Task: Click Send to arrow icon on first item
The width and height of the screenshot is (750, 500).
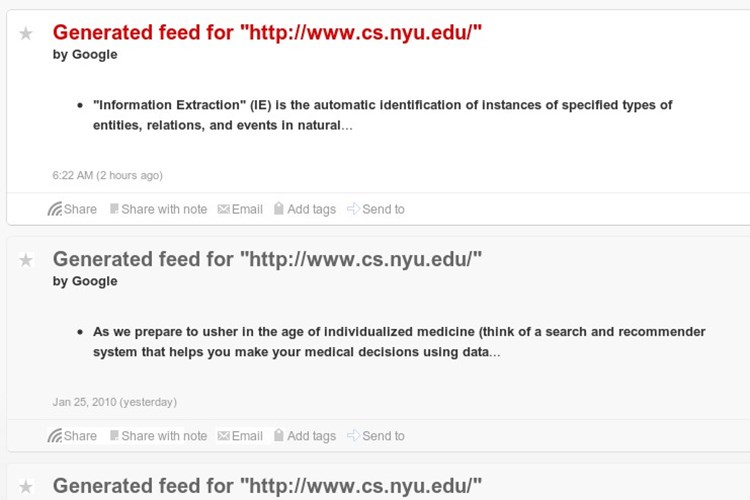Action: pyautogui.click(x=353, y=209)
